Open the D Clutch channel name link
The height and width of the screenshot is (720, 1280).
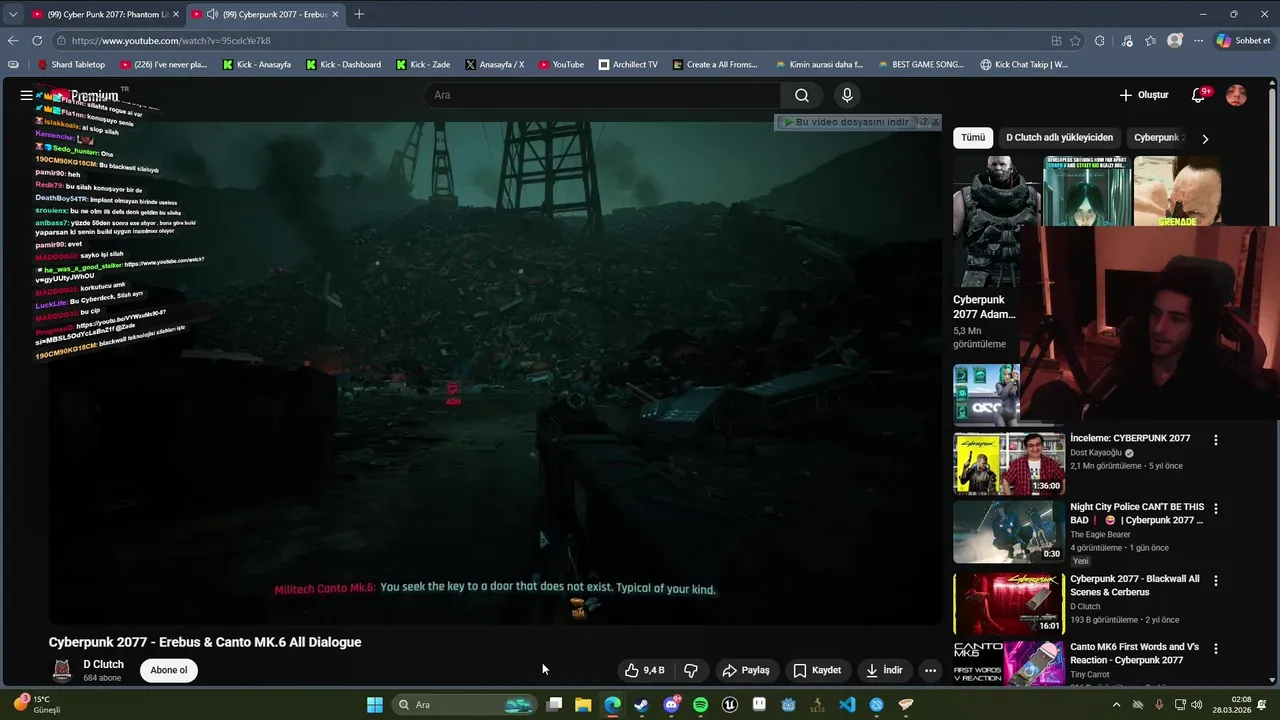(x=103, y=664)
